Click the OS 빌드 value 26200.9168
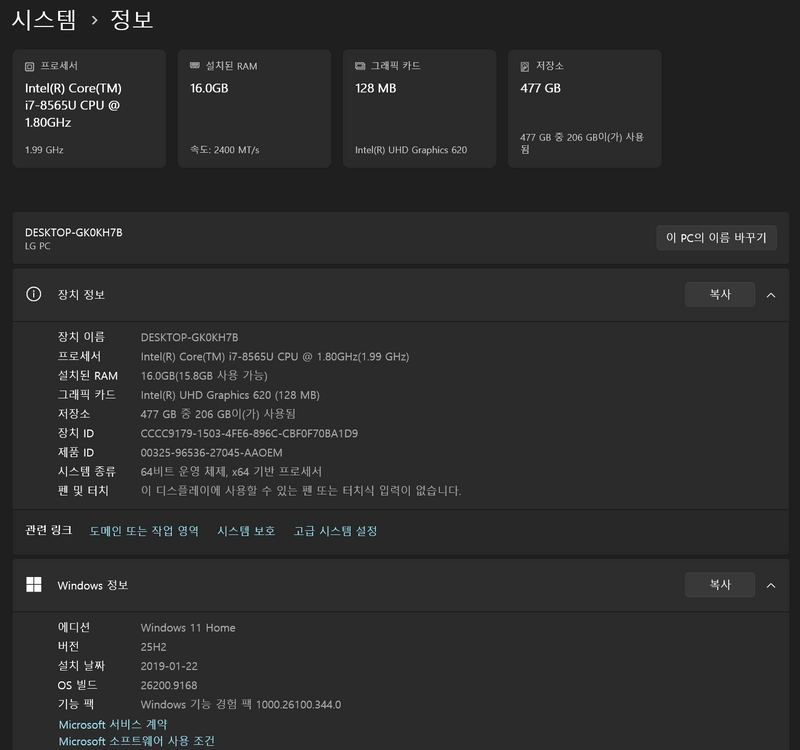The height and width of the screenshot is (750, 800). (x=169, y=685)
